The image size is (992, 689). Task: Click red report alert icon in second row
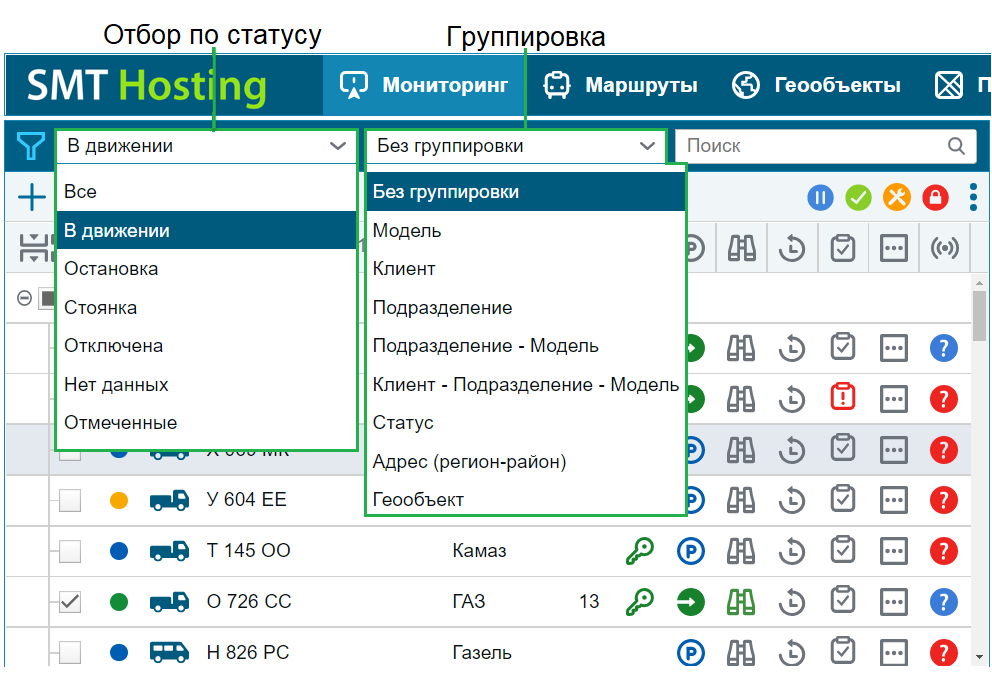[x=843, y=398]
